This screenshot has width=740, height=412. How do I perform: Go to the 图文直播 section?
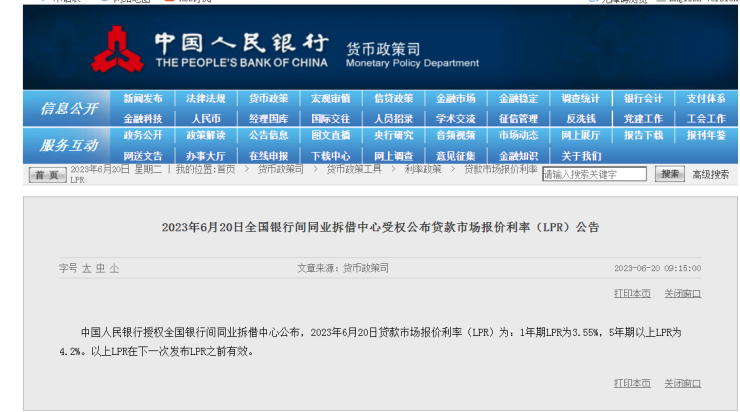point(330,135)
